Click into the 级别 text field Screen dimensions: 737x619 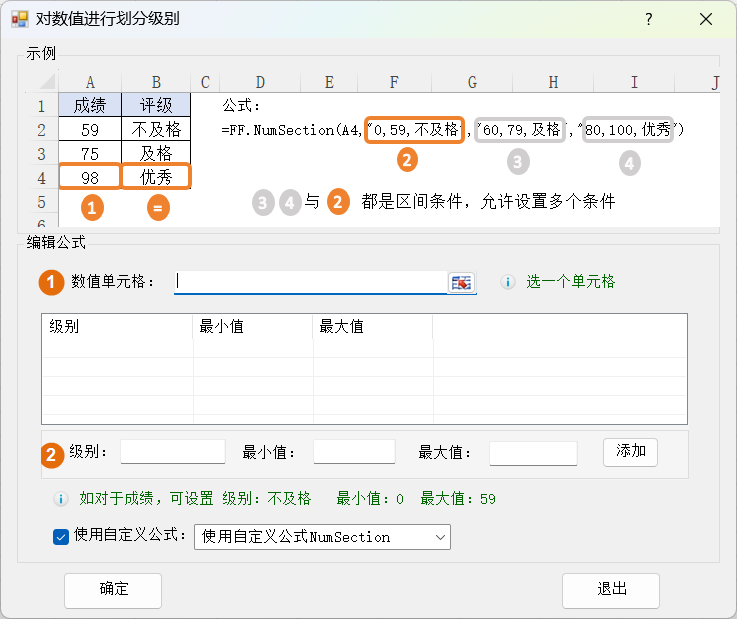pos(172,453)
